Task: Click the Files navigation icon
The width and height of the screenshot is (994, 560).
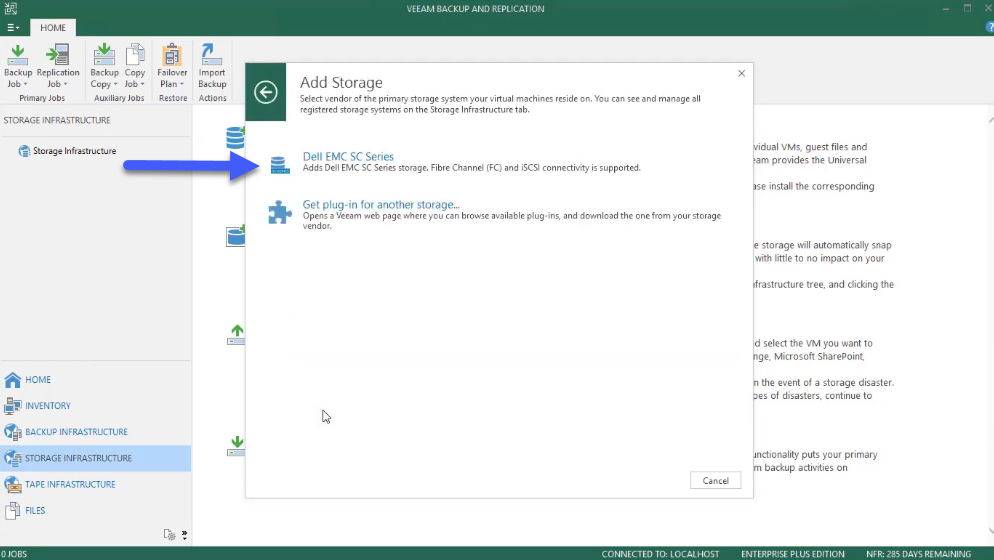Action: [13, 511]
